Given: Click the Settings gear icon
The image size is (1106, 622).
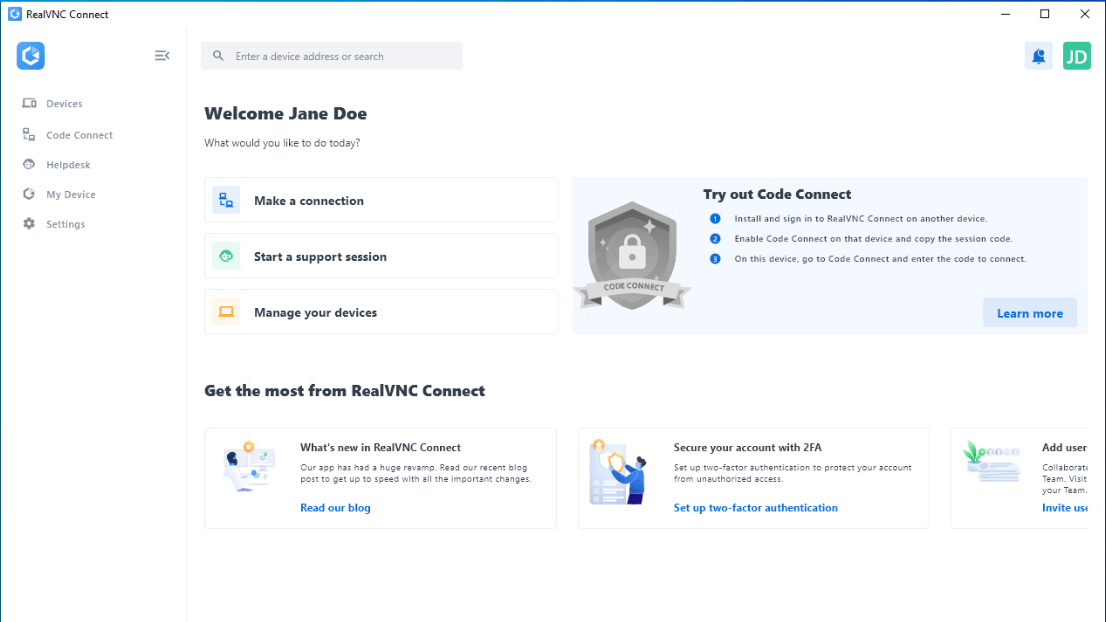Looking at the screenshot, I should coord(29,224).
